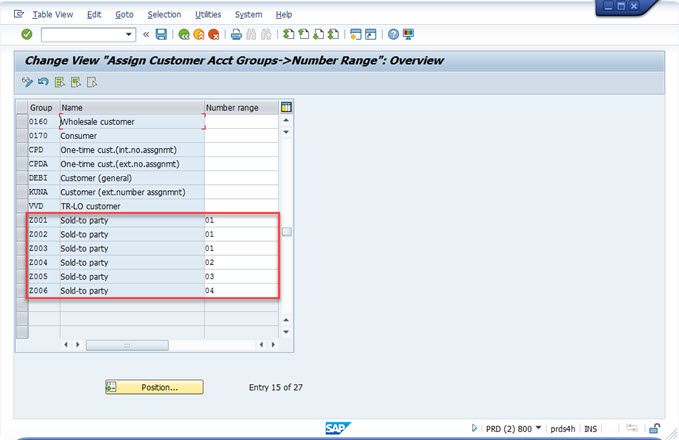Go to Last Page icon
The height and width of the screenshot is (440, 679).
point(333,34)
